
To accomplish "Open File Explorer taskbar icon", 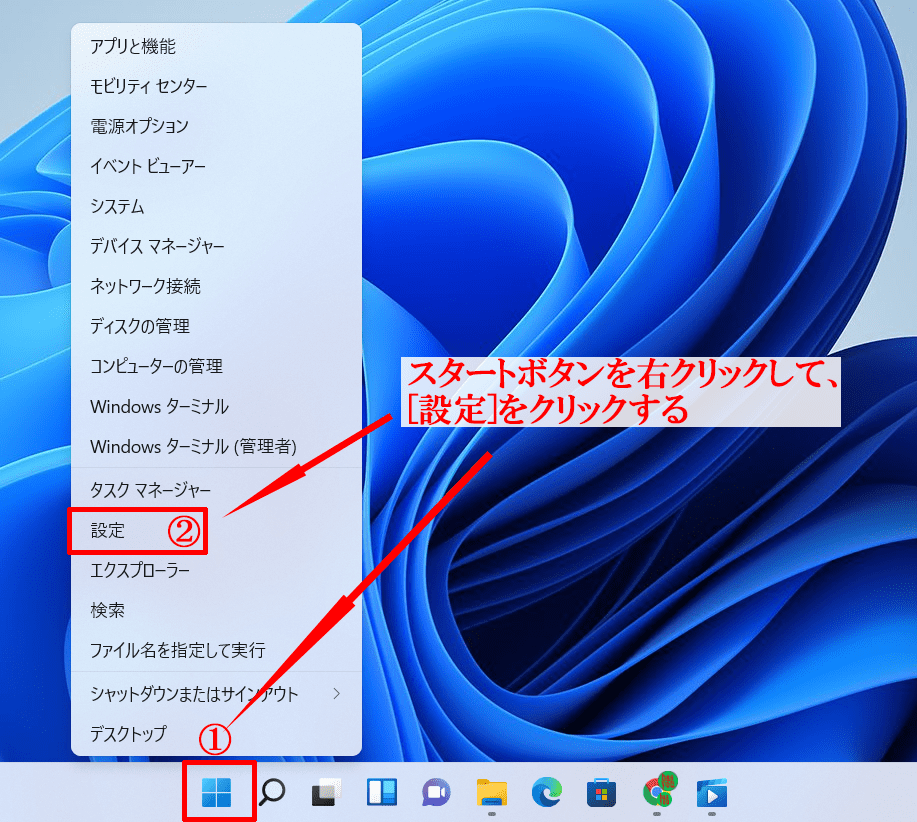I will (491, 793).
